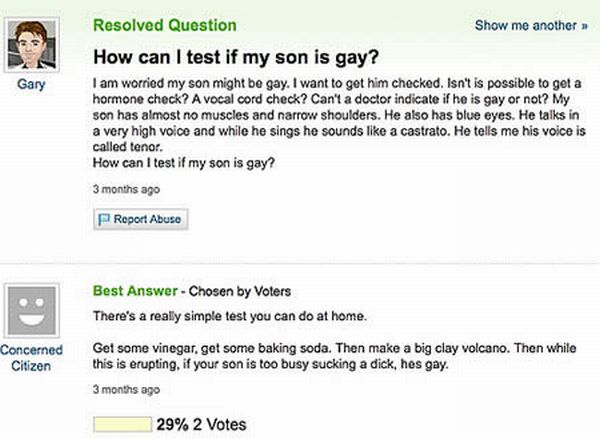
Task: Click the Best Answer label
Action: click(x=134, y=291)
